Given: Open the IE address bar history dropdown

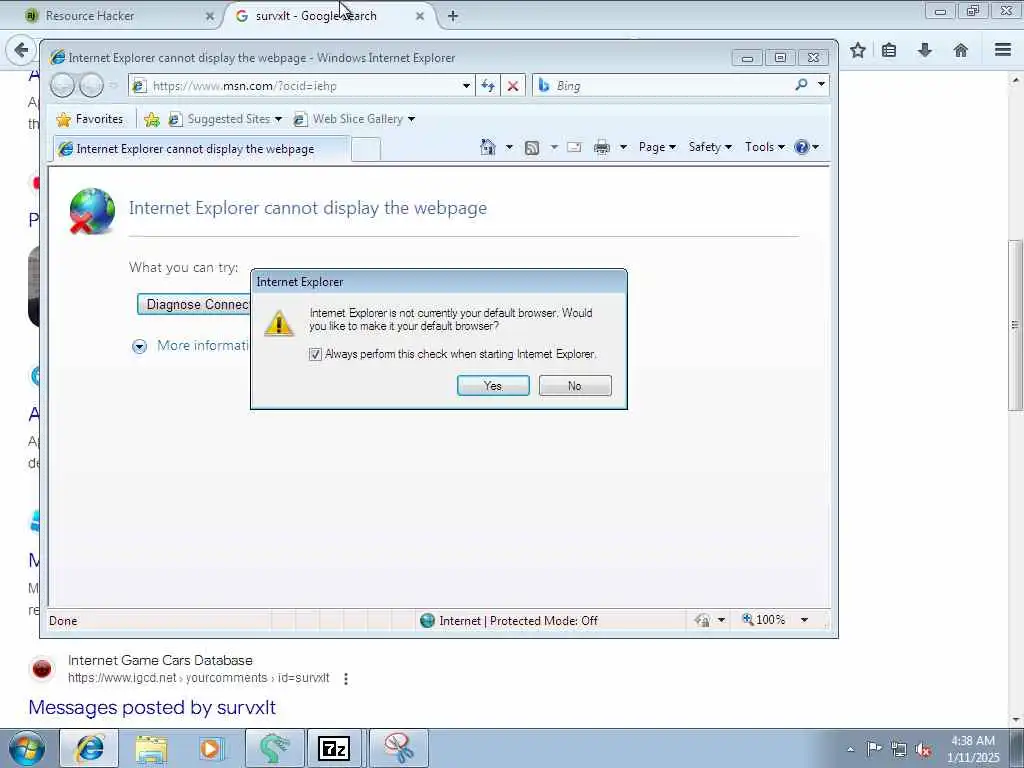Looking at the screenshot, I should [466, 86].
